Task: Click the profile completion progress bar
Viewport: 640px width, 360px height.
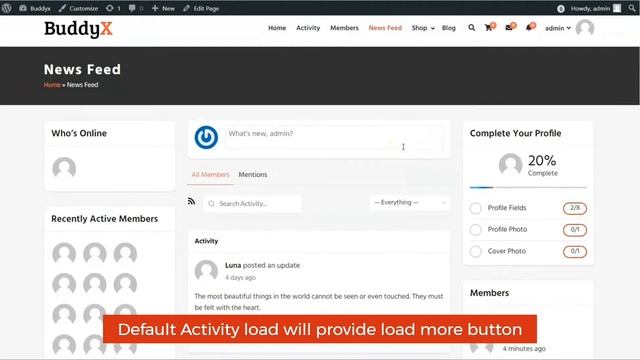Action: (528, 187)
